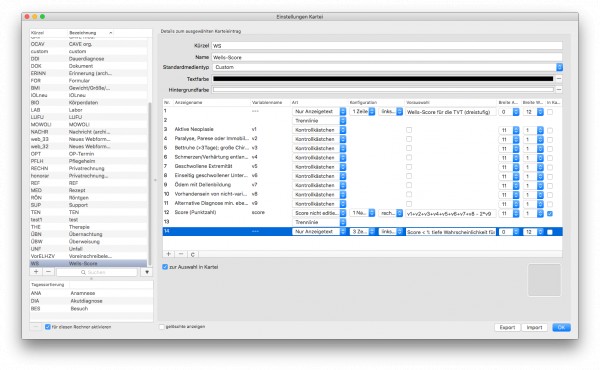The height and width of the screenshot is (370, 600).
Task: Select 'Bettruhe' field row 5
Action: coord(362,148)
